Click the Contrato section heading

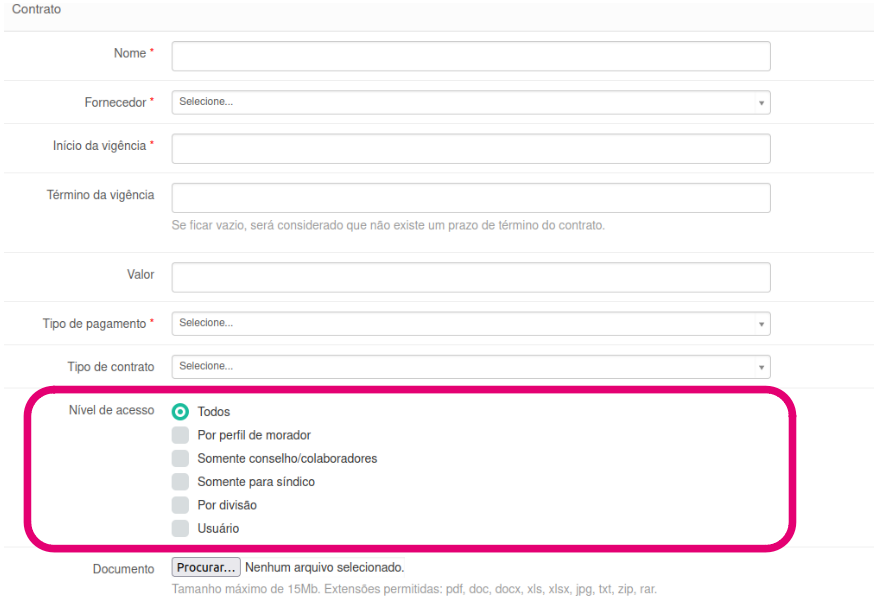point(37,9)
